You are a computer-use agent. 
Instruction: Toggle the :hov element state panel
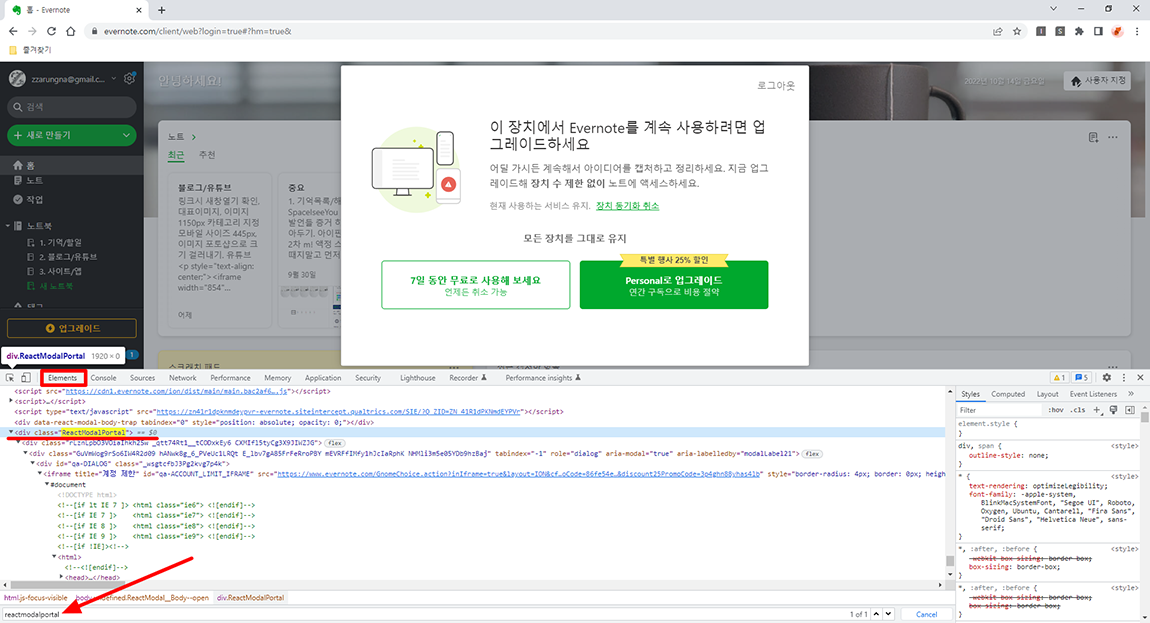[x=1055, y=410]
